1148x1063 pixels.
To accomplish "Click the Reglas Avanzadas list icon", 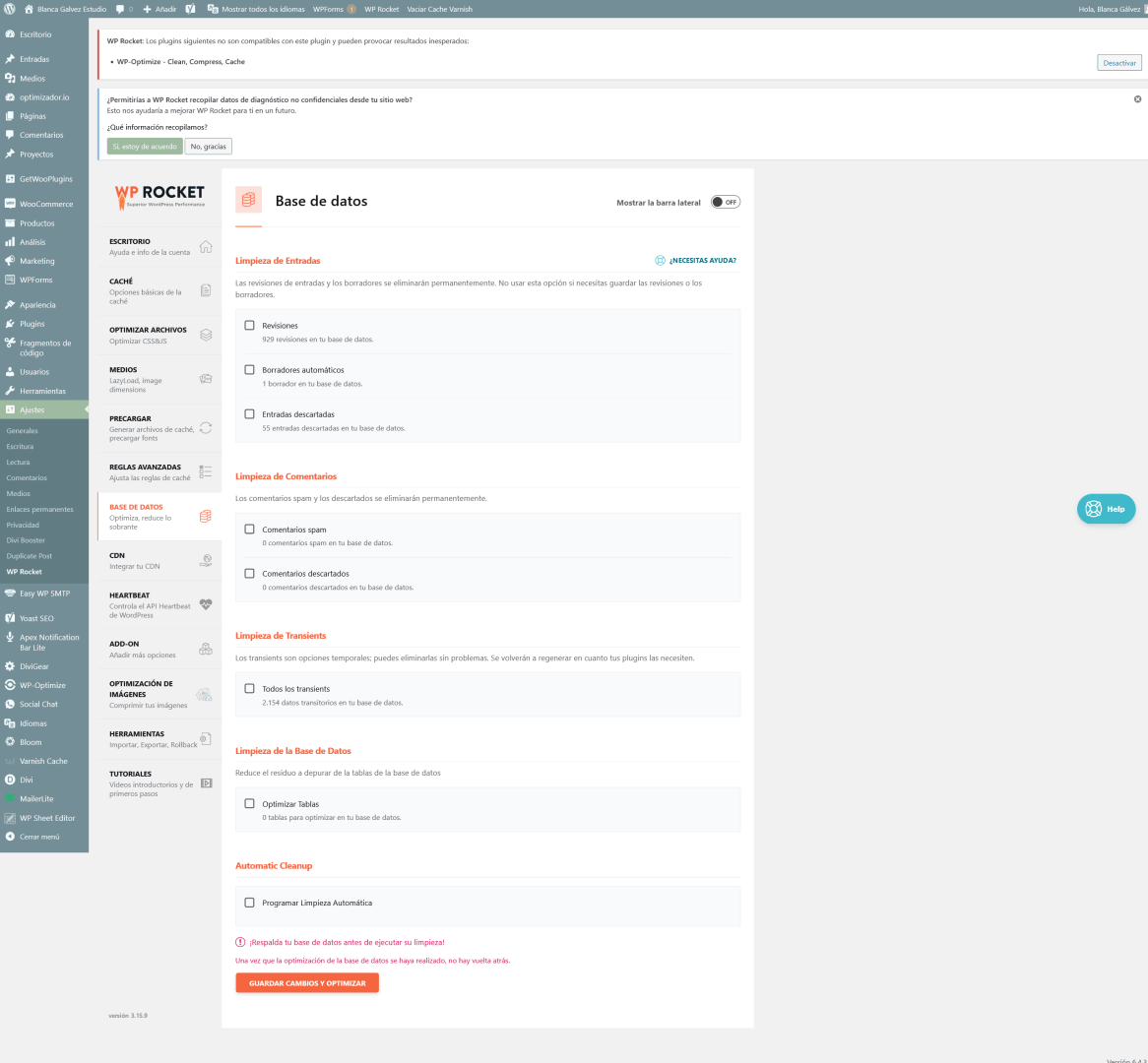I will click(206, 472).
